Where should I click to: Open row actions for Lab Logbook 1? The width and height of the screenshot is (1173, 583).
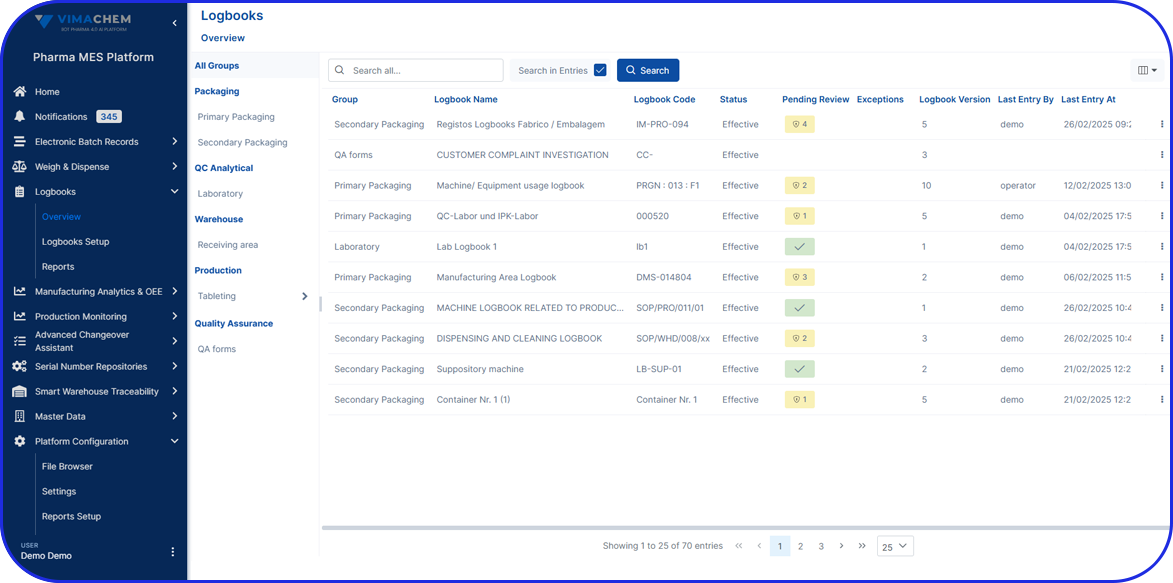pyautogui.click(x=1161, y=247)
